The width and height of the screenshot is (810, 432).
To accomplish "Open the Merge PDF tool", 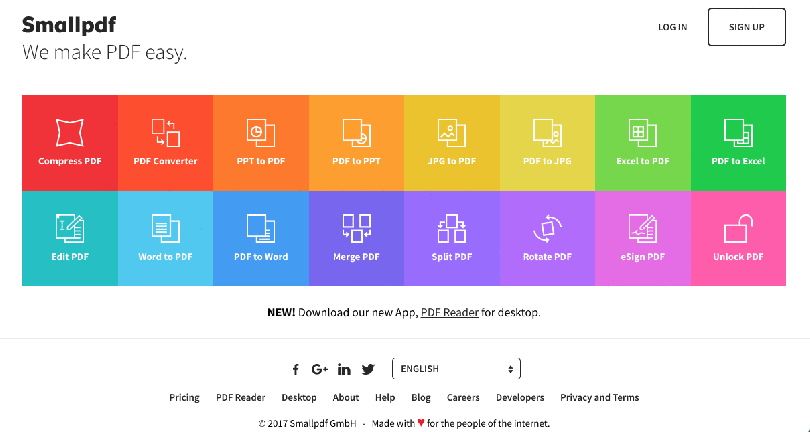I will pyautogui.click(x=356, y=238).
